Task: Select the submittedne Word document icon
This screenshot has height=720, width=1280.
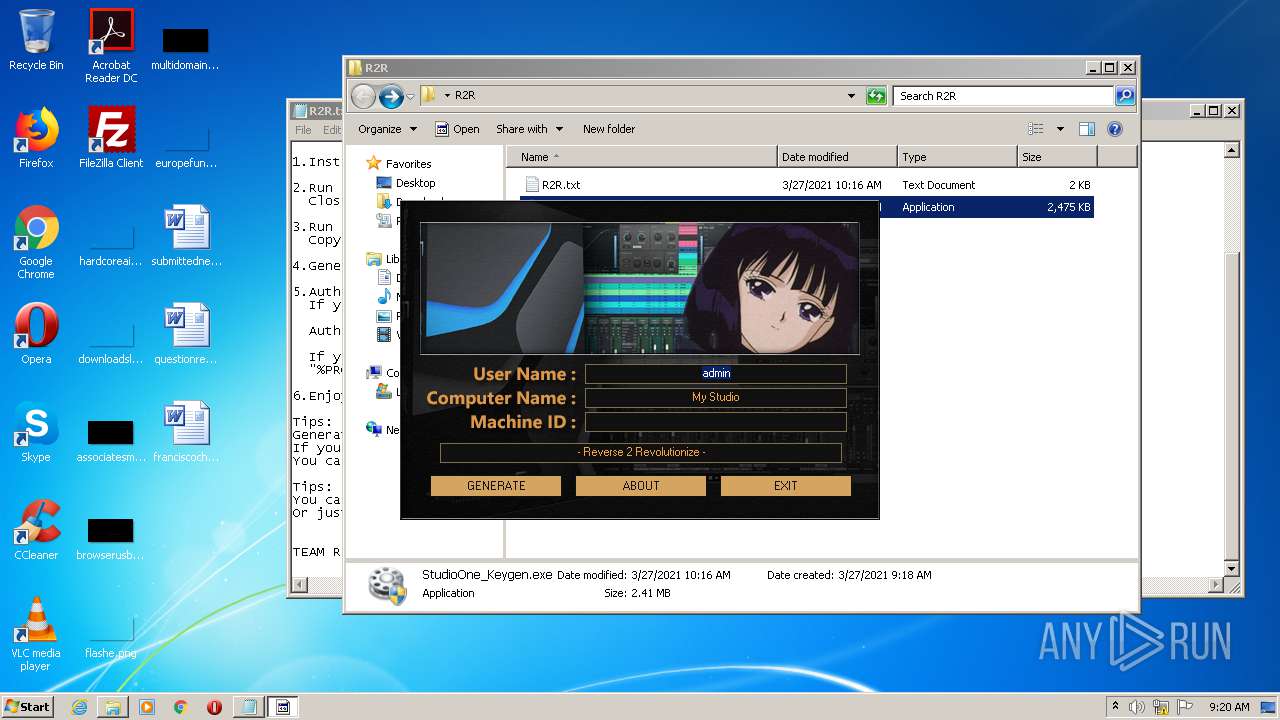Action: coord(186,236)
